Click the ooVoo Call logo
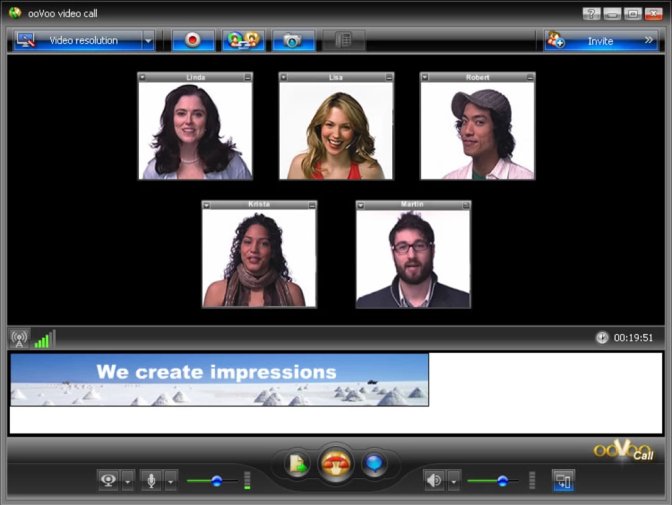The image size is (672, 505). 624,450
